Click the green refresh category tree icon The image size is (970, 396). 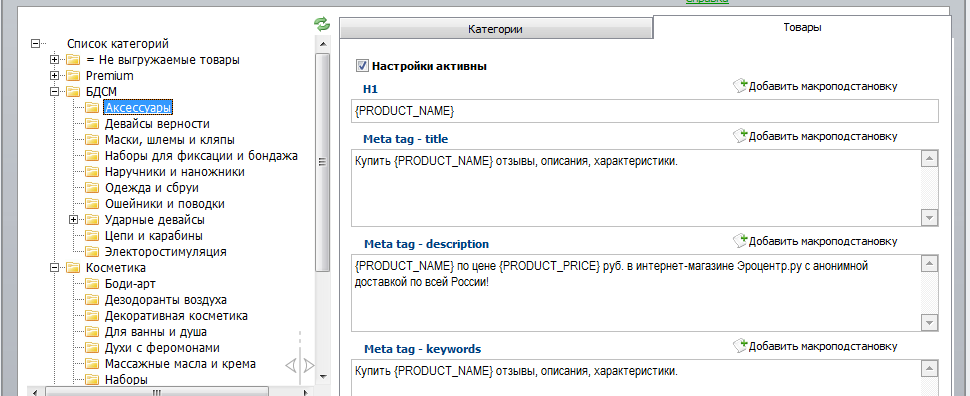(x=322, y=24)
